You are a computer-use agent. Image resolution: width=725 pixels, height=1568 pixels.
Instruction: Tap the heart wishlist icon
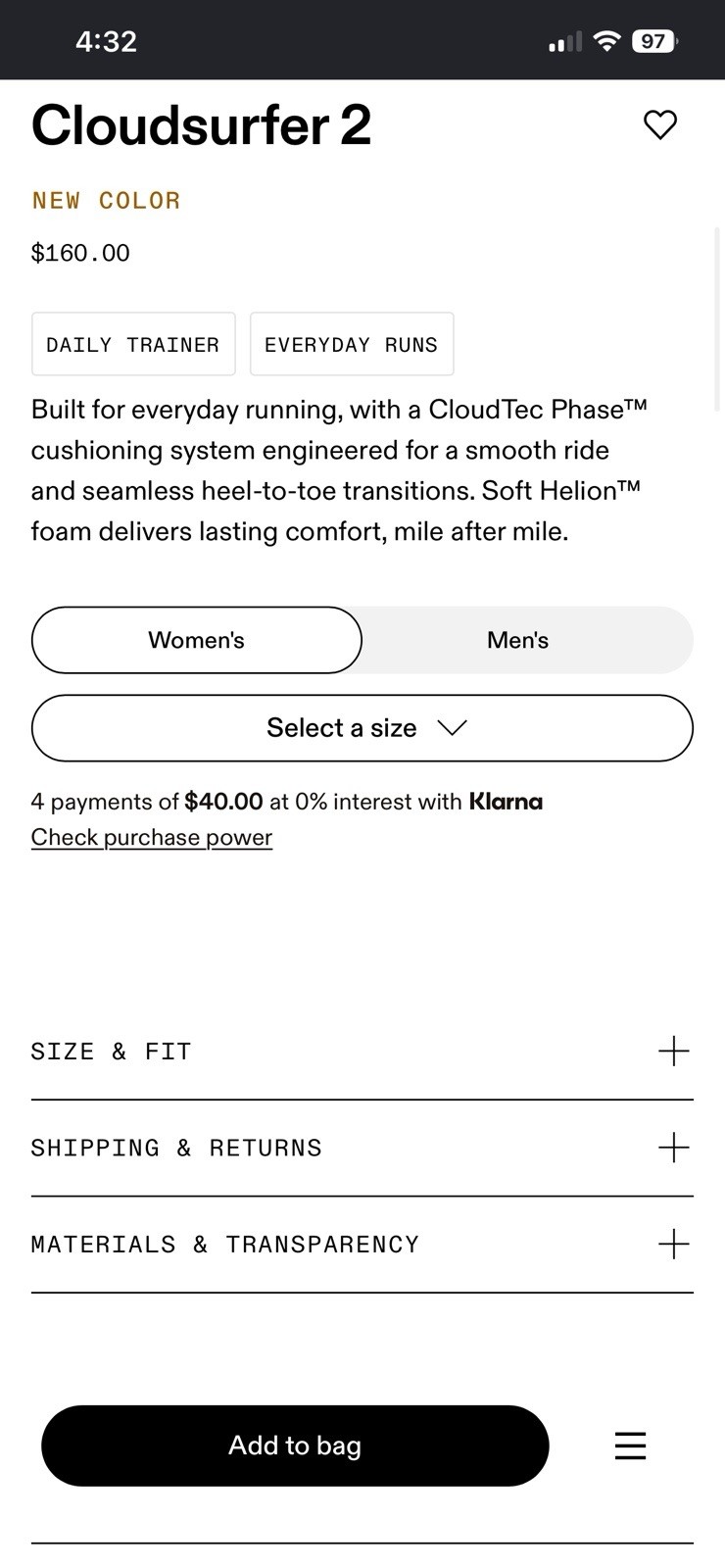tap(659, 124)
